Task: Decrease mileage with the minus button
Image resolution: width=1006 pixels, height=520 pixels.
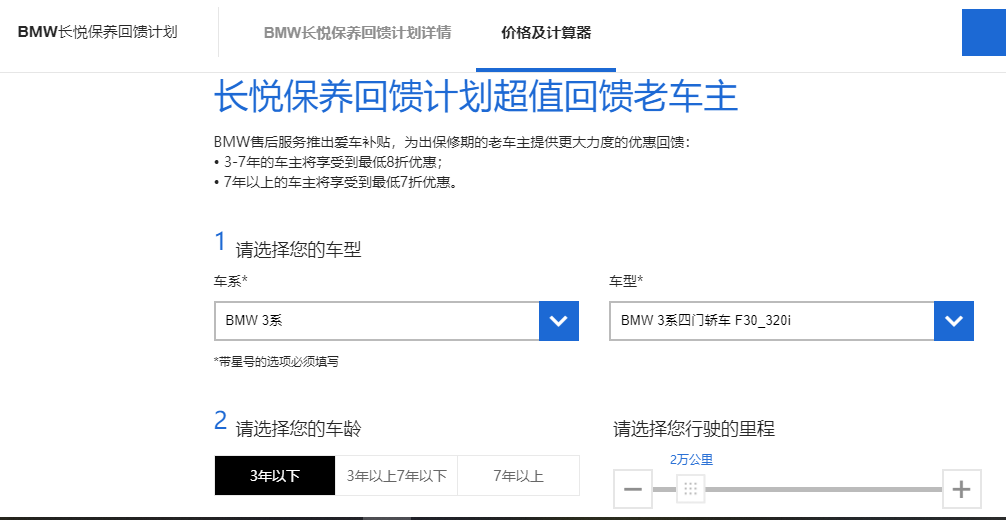Action: [x=633, y=489]
